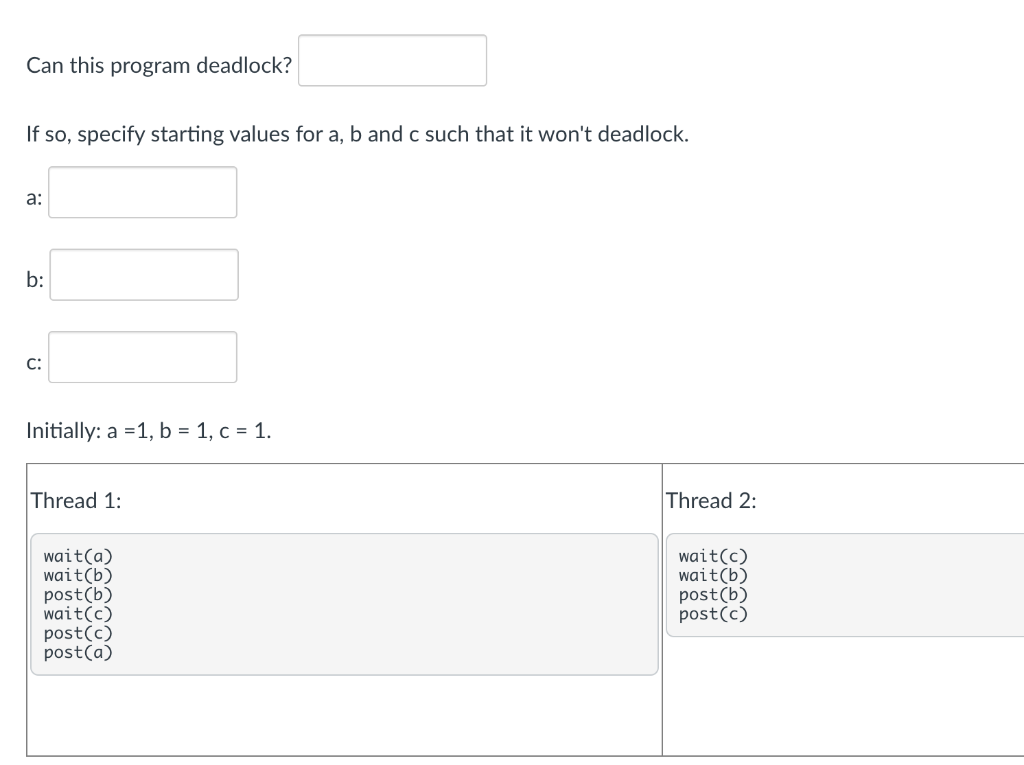Click the wait(a) line in Thread 1
This screenshot has width=1024, height=765.
click(x=78, y=556)
